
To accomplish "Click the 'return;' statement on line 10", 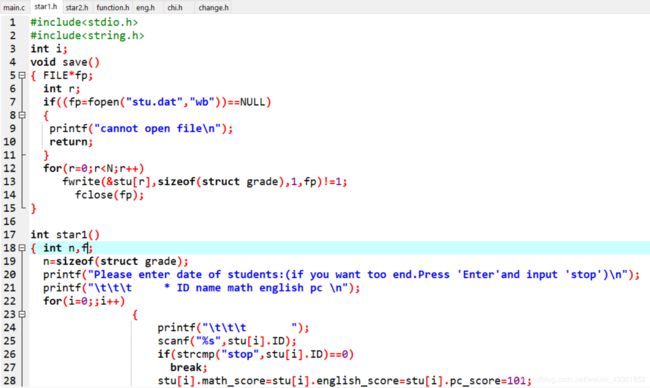I will (71, 142).
